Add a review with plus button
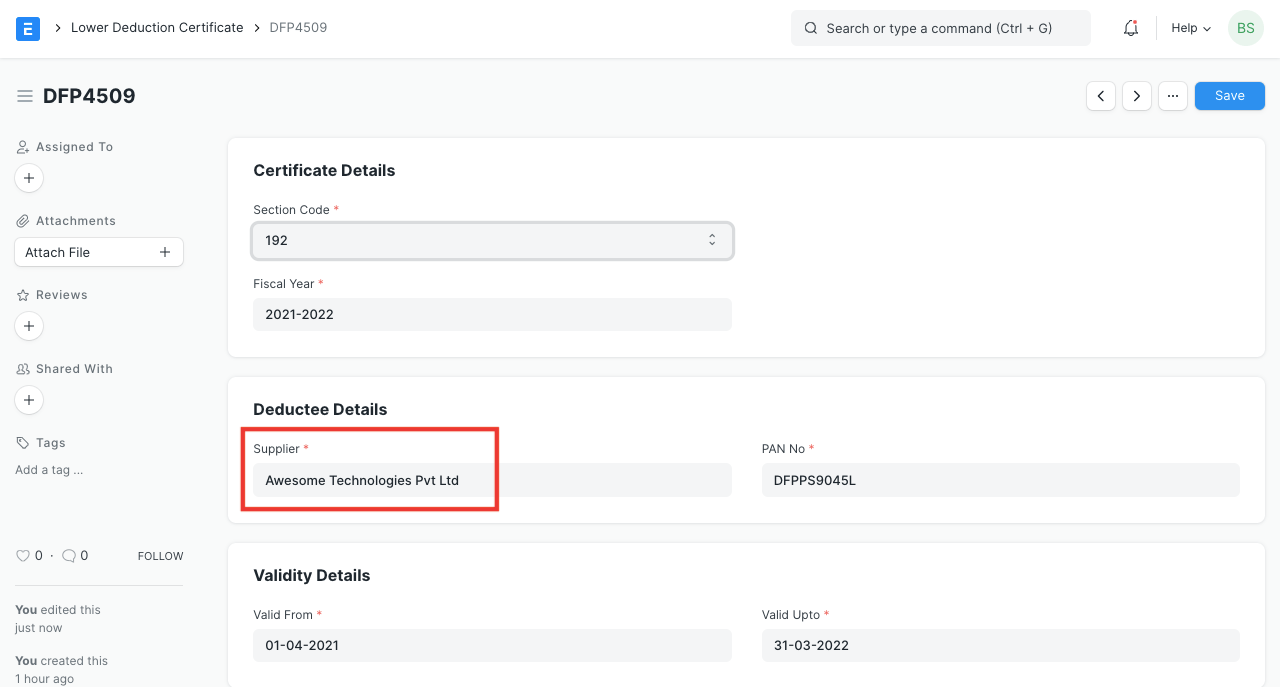This screenshot has height=687, width=1280. [x=29, y=326]
